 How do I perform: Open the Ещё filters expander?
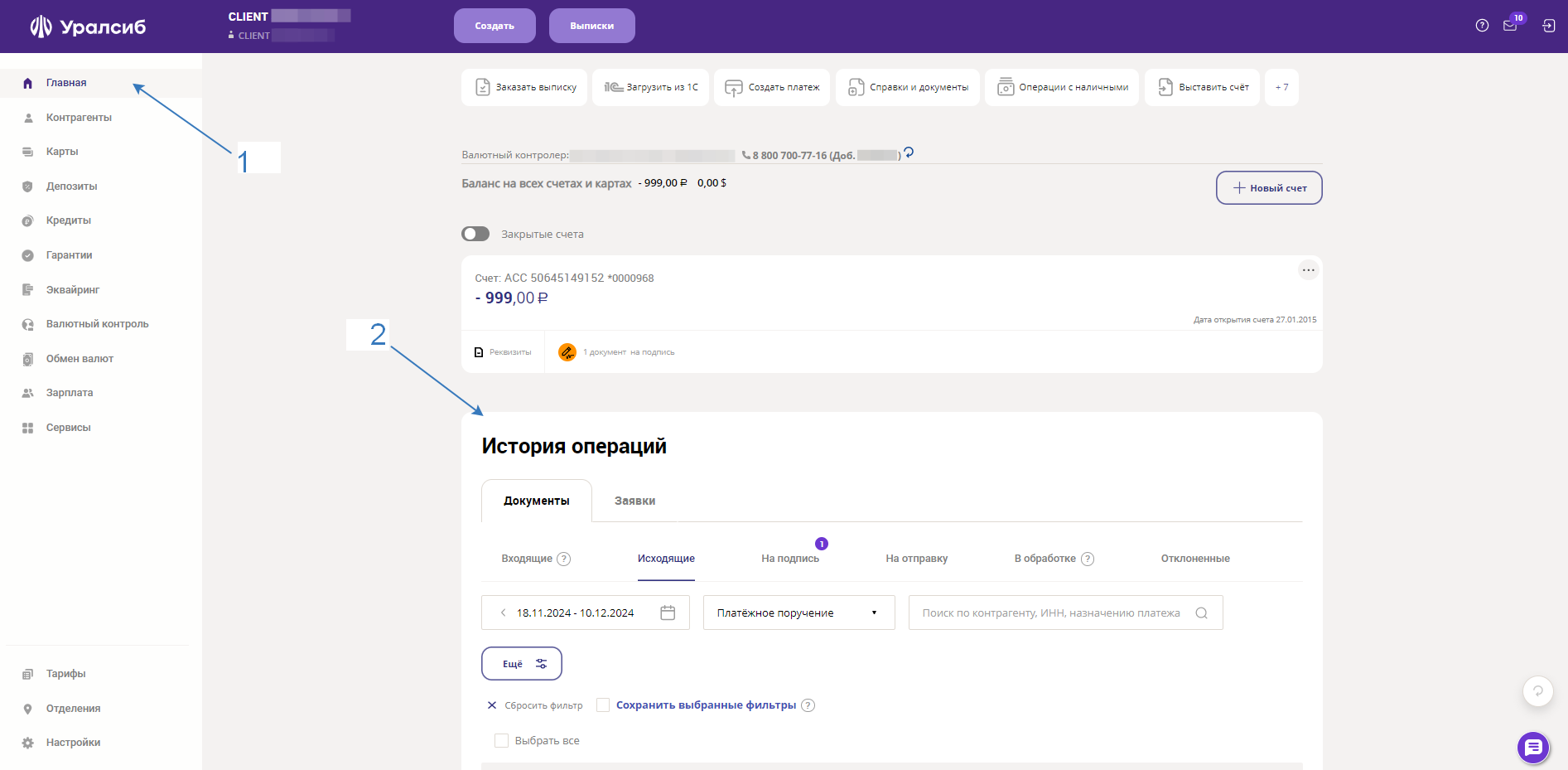click(x=522, y=664)
